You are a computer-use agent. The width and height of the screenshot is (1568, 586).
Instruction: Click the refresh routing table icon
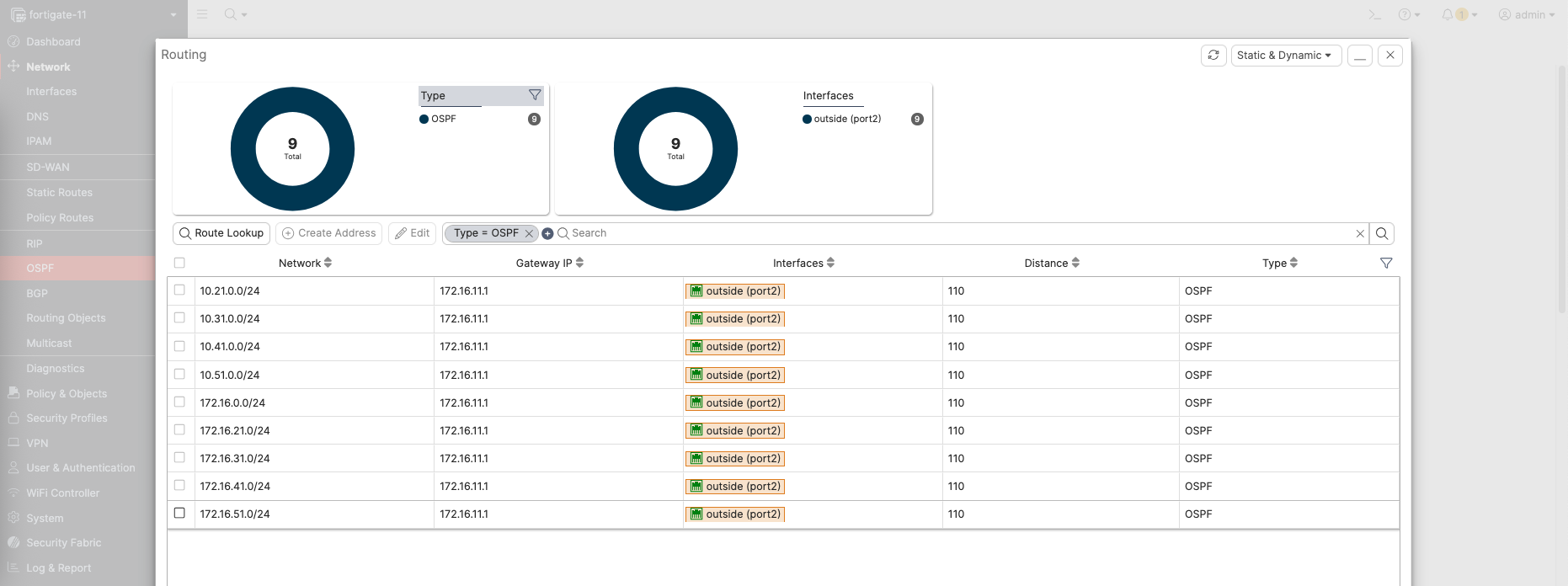1213,56
